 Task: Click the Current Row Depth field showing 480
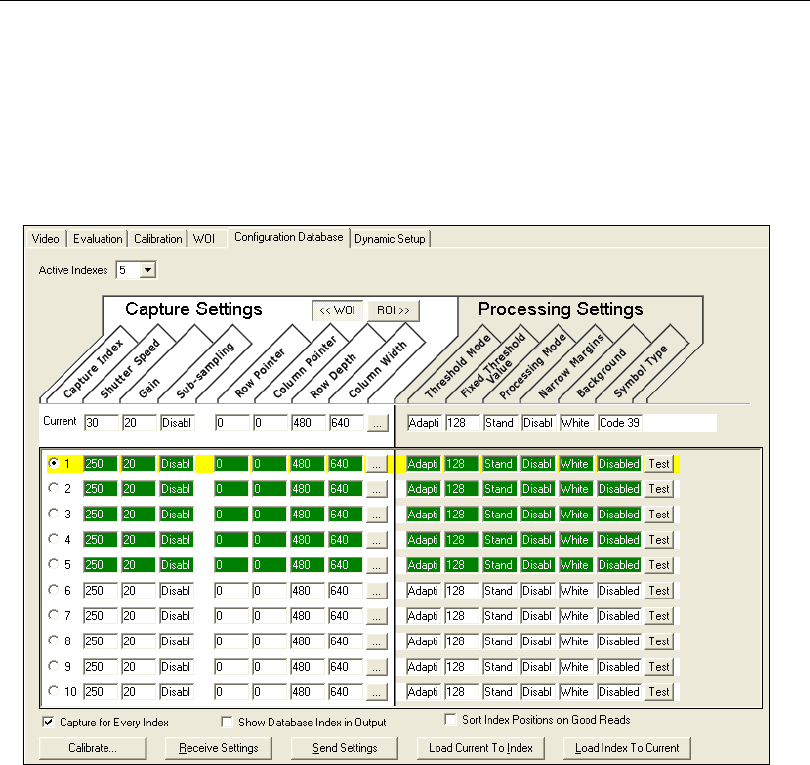coord(308,423)
